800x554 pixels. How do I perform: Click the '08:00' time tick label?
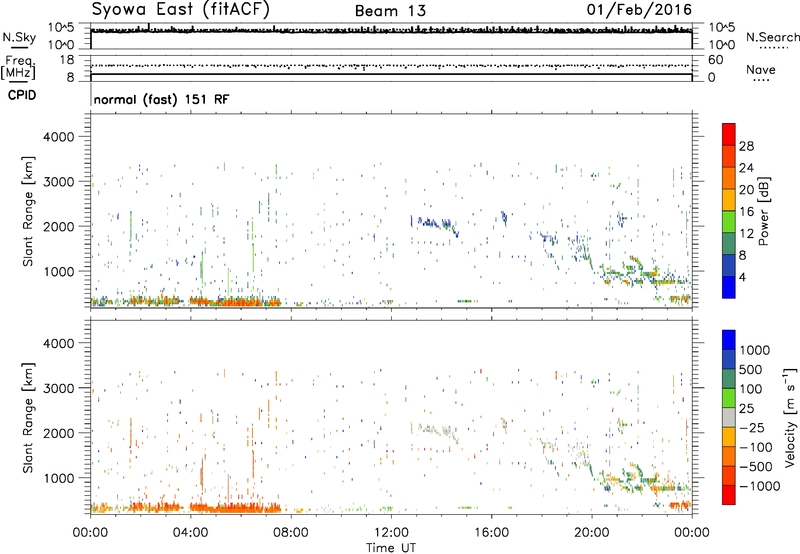[291, 533]
